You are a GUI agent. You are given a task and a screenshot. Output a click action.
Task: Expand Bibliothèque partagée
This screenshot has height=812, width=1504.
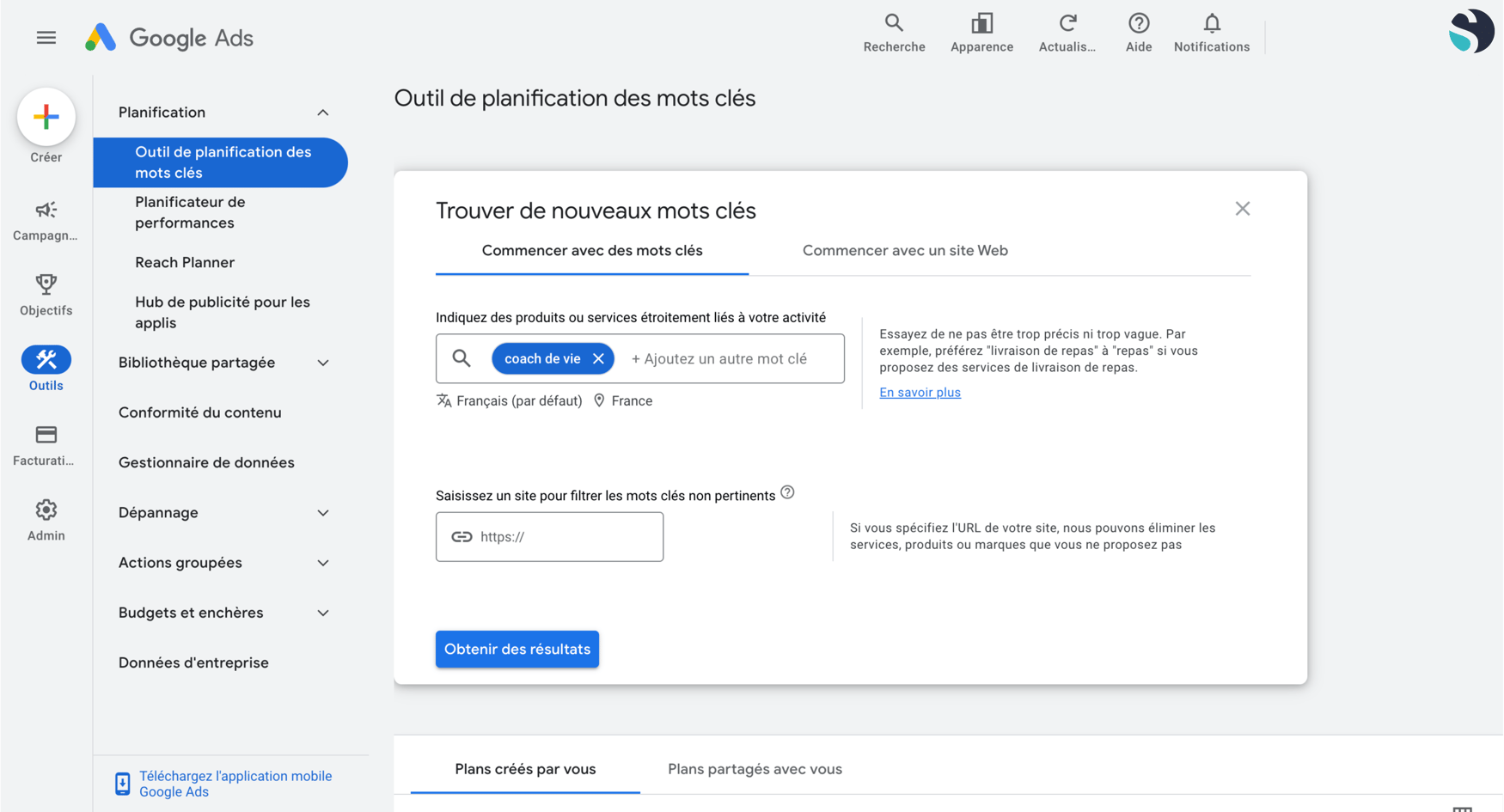(323, 363)
